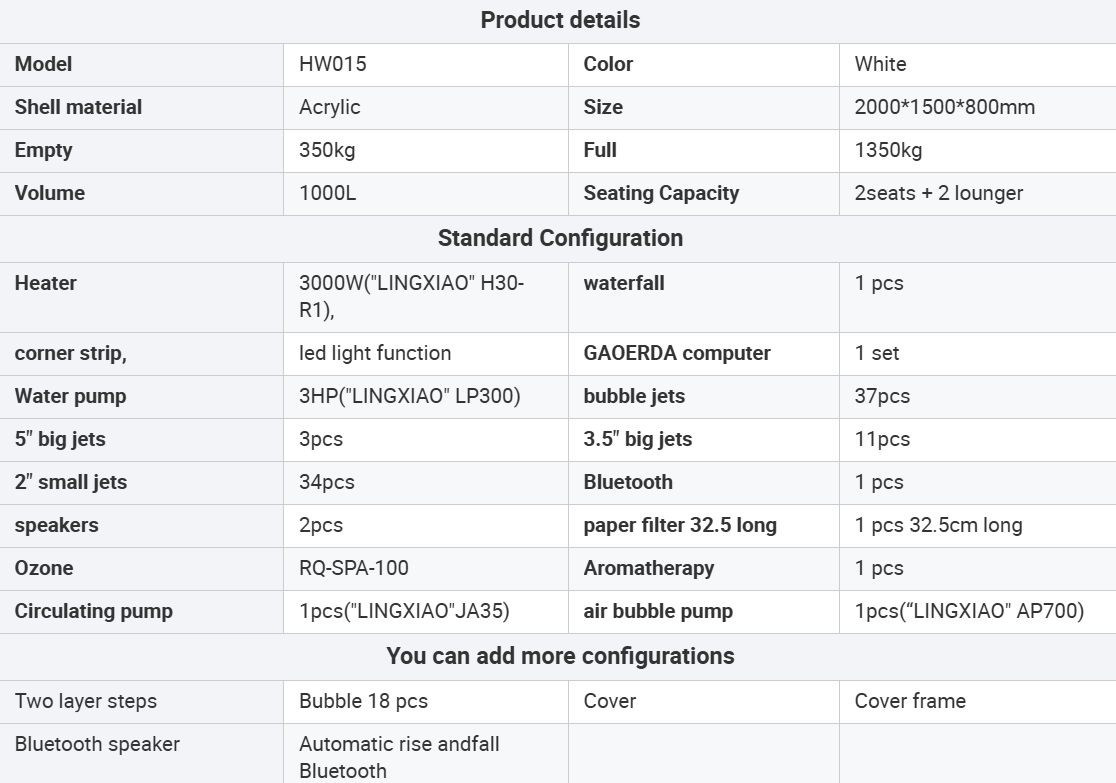Select the 3HP water pump value
This screenshot has height=783, width=1116.
tap(409, 396)
